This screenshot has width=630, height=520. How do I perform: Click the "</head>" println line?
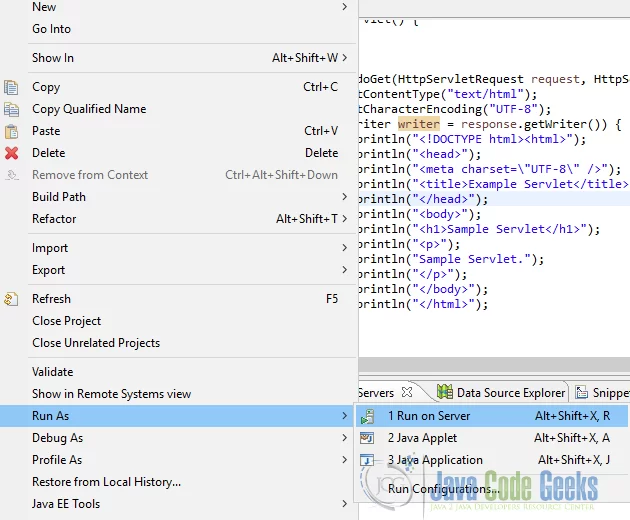click(423, 199)
